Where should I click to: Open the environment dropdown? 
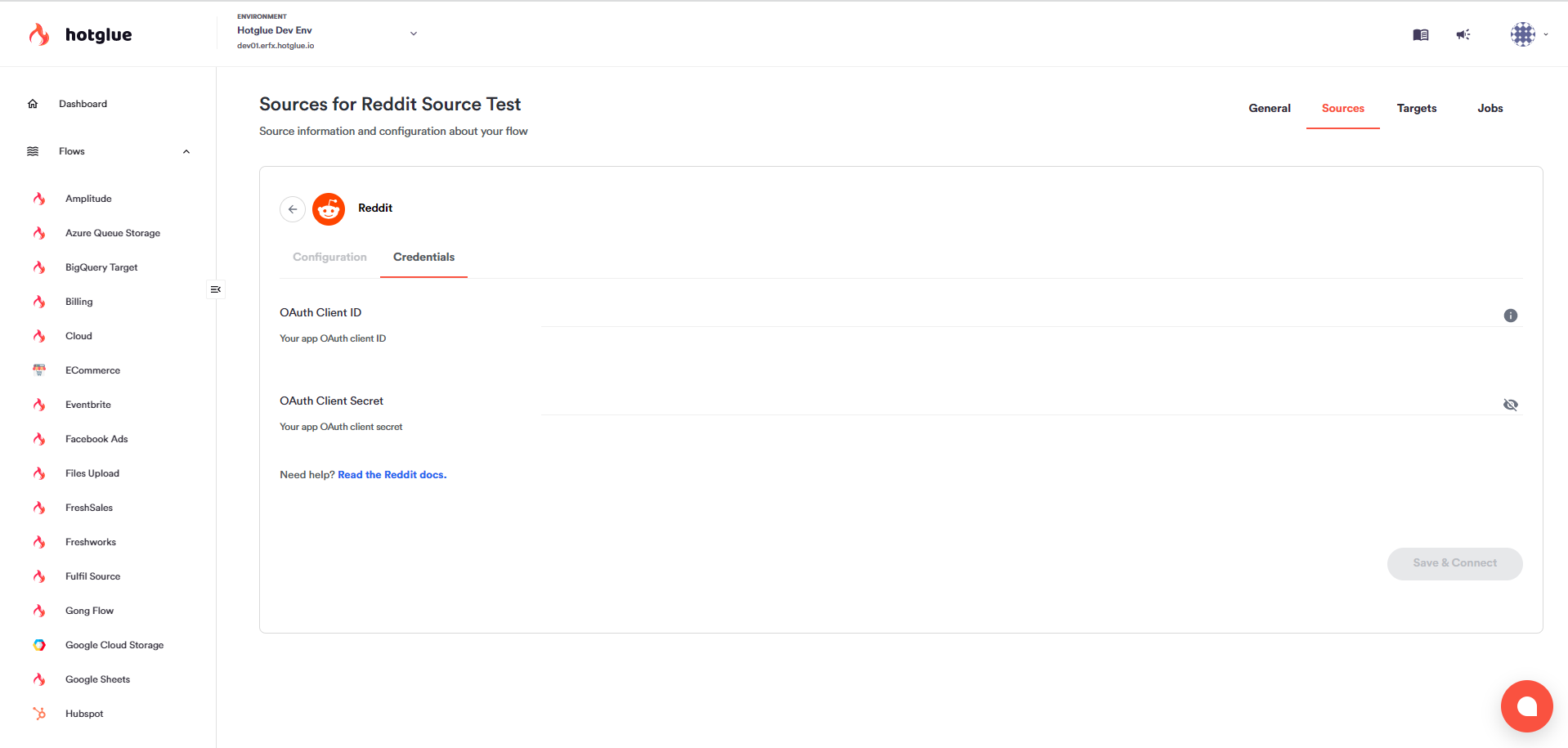[x=414, y=34]
